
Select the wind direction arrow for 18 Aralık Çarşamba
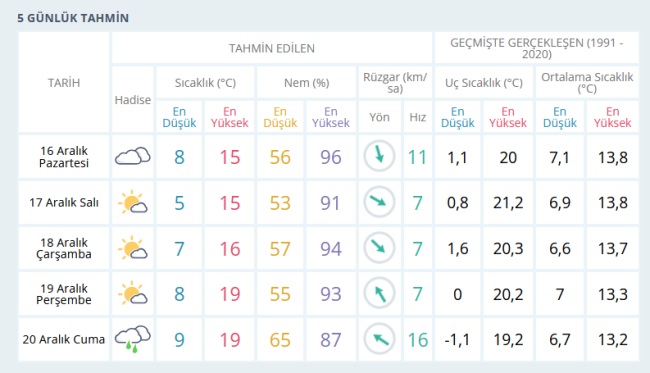click(379, 248)
